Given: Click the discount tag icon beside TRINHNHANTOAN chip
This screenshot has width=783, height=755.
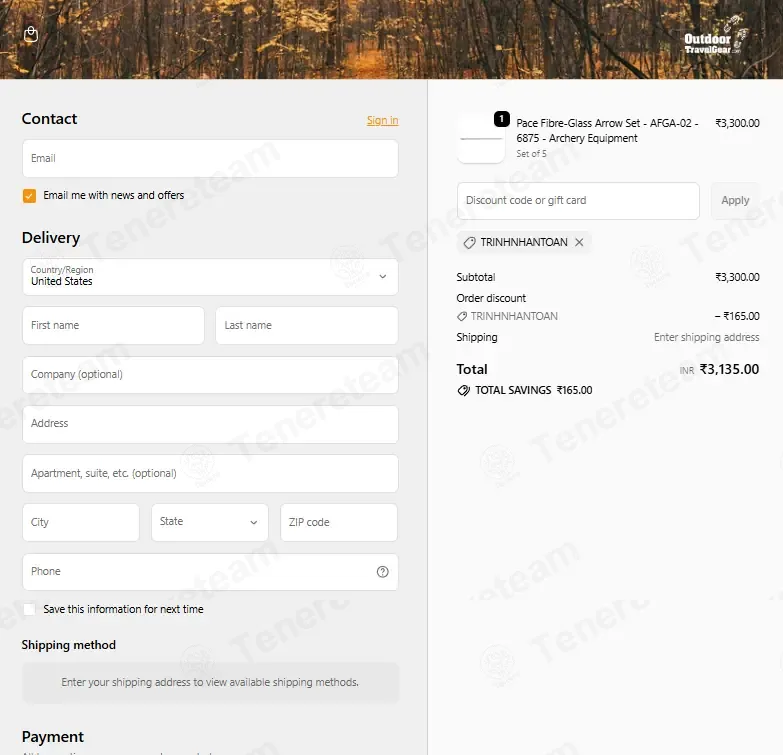Looking at the screenshot, I should click(469, 243).
